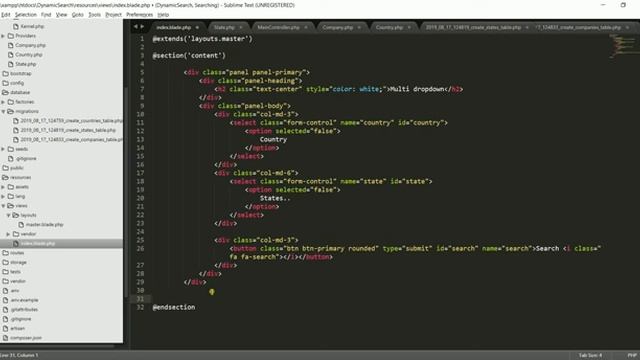
Task: Open create_states_table.php in the sidebar
Action: pyautogui.click(x=68, y=130)
